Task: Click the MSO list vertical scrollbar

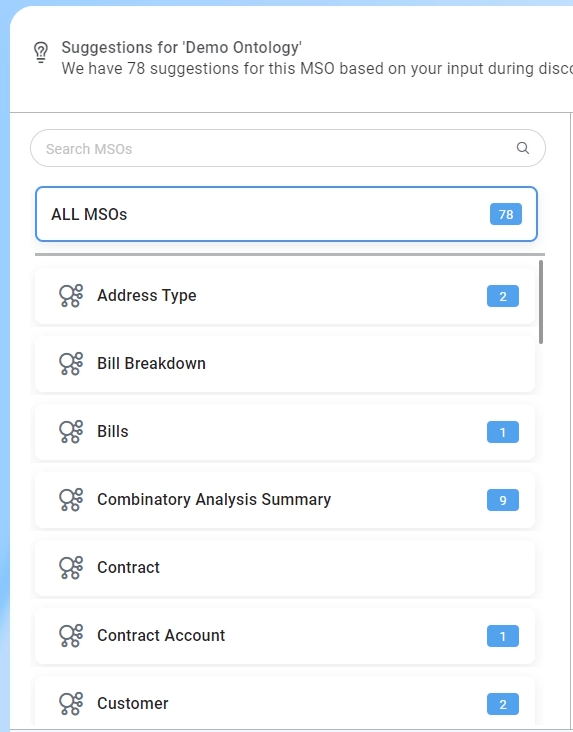Action: pos(541,302)
